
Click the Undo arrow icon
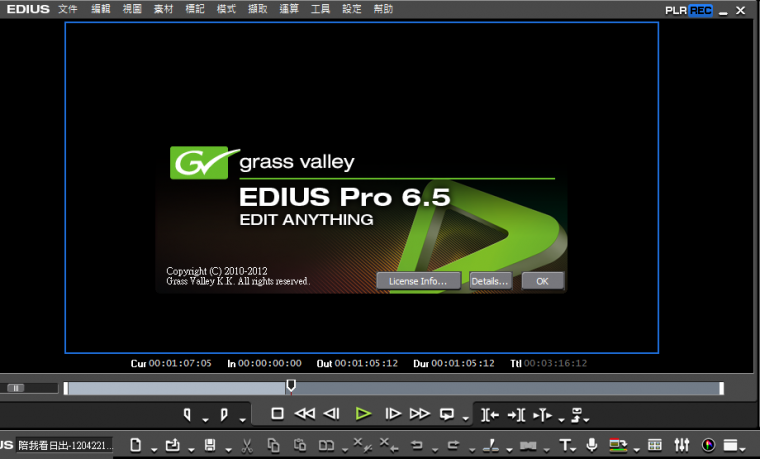point(417,445)
